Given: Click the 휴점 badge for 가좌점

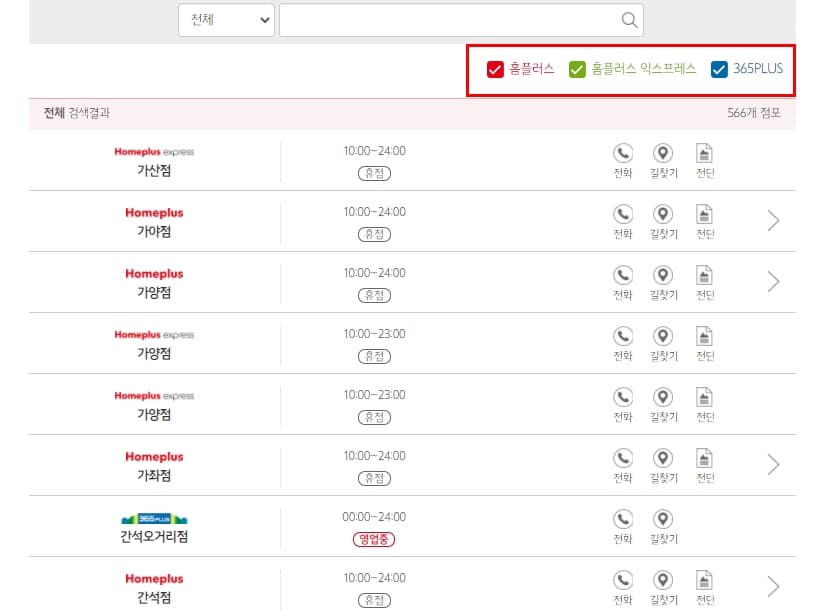Looking at the screenshot, I should coord(374,478).
